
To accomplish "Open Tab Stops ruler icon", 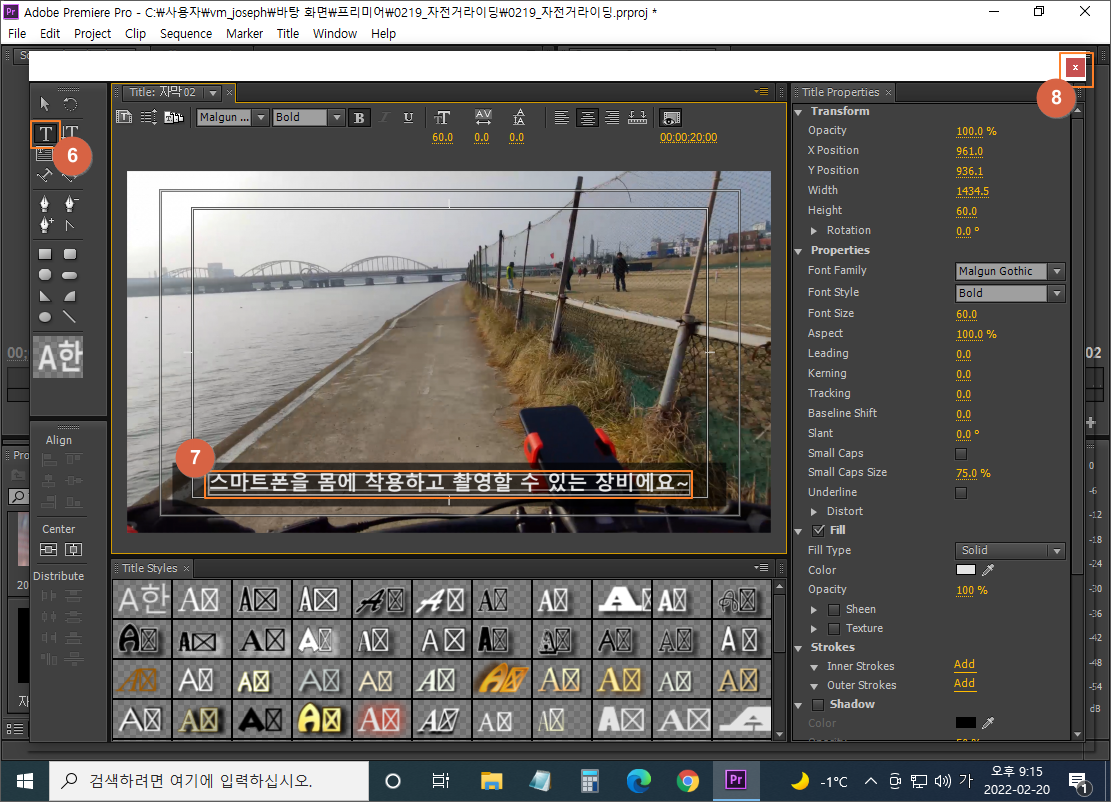I will point(638,118).
